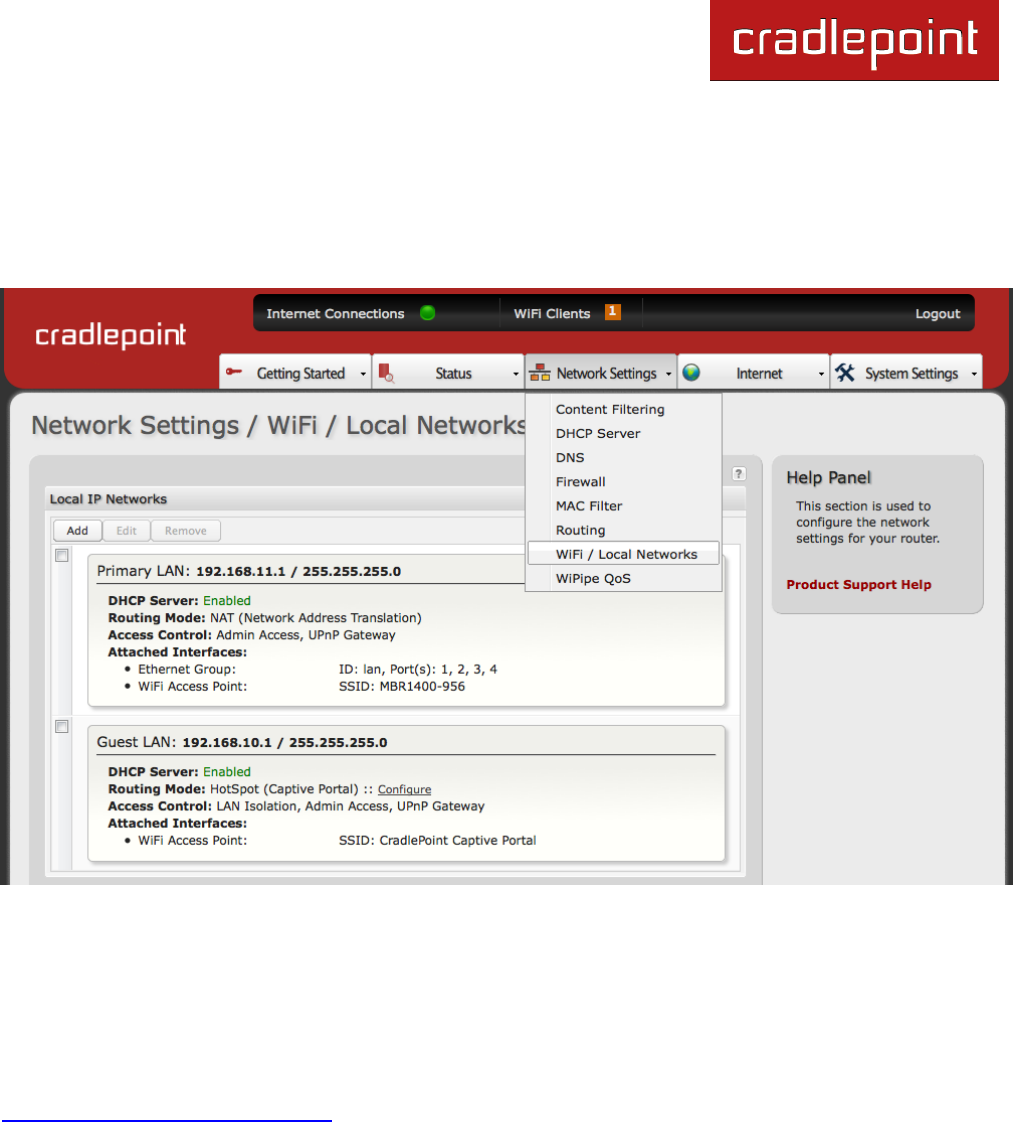Check the Primary LAN checkbox
The height and width of the screenshot is (1122, 1013).
(x=62, y=555)
